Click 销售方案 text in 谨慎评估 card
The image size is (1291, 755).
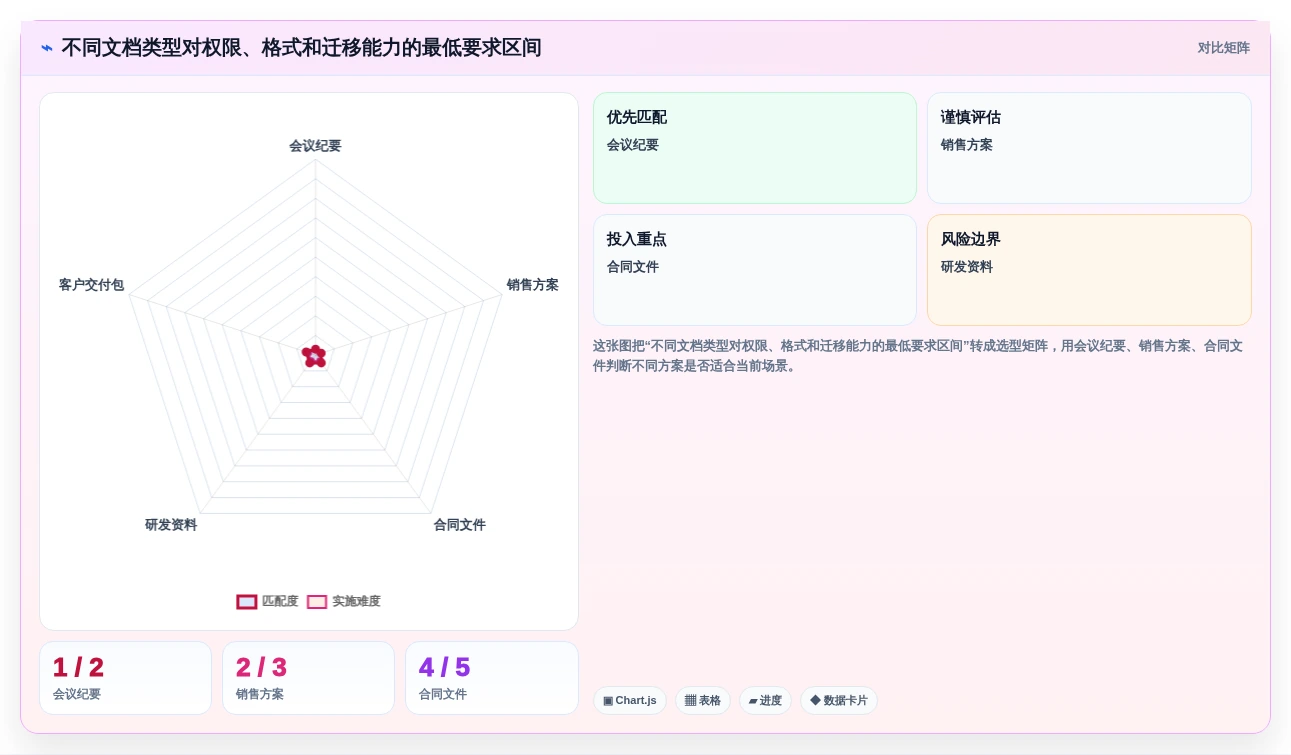[967, 145]
